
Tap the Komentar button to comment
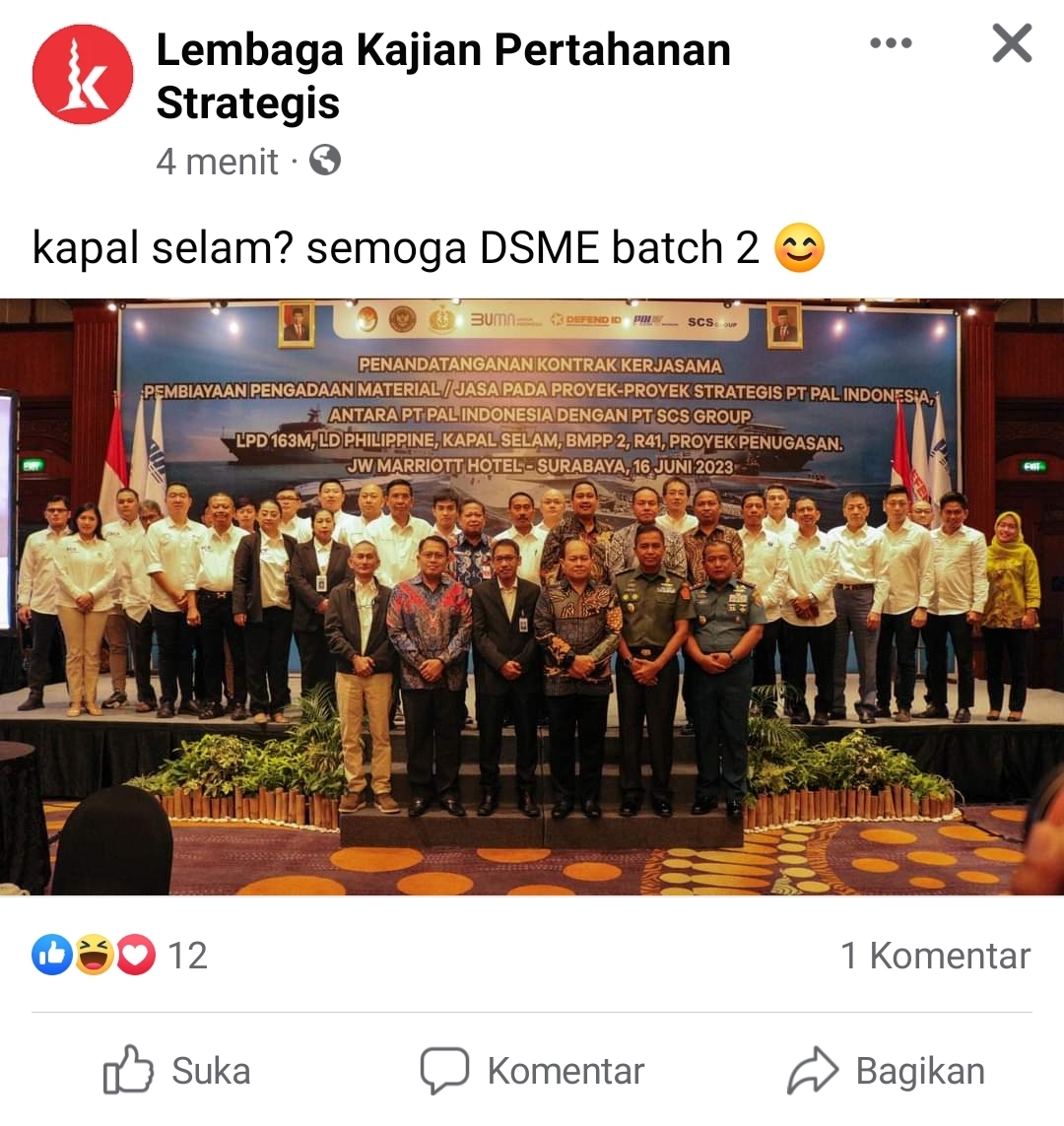532,1070
